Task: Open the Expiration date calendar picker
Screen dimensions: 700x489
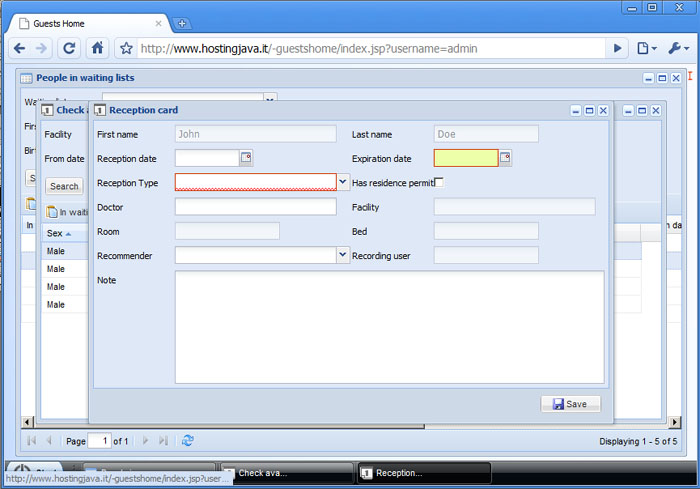Action: (505, 158)
